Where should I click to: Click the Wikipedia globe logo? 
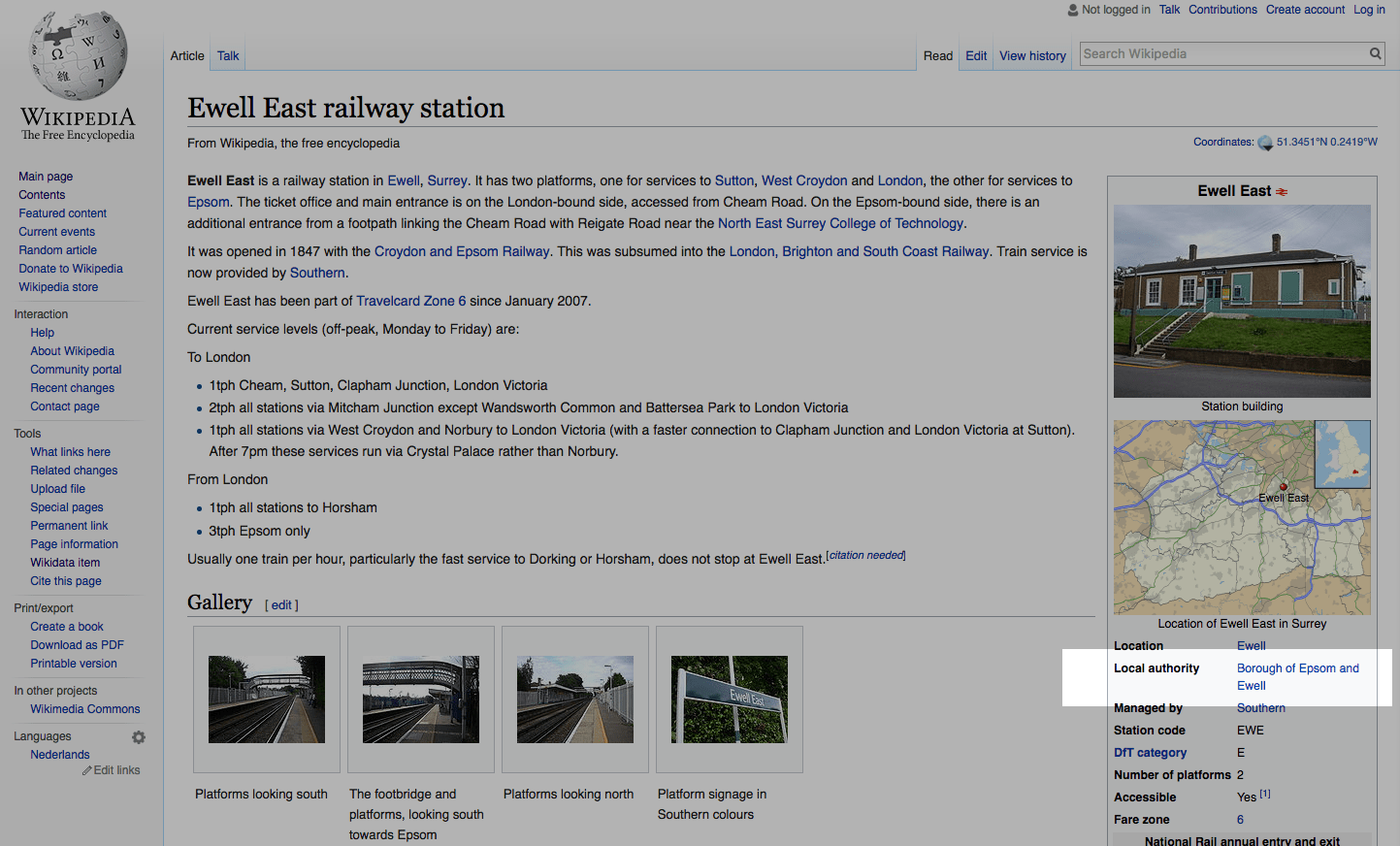pos(78,56)
